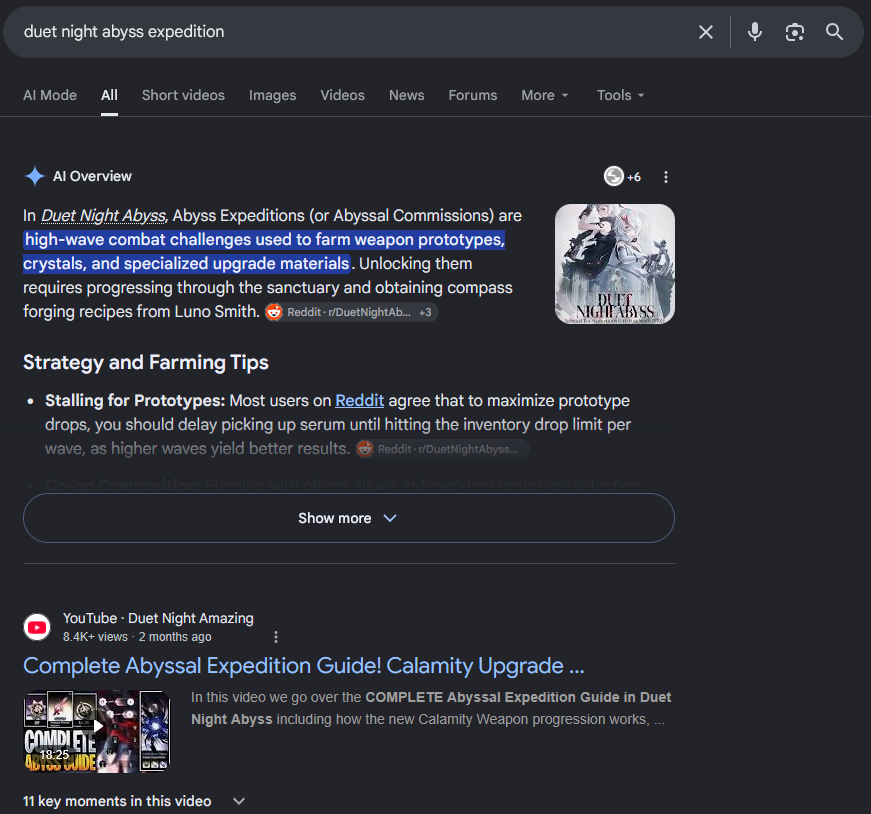Screen dimensions: 871x814
Task: Click the 'AI Overview' label text
Action: [x=92, y=176]
